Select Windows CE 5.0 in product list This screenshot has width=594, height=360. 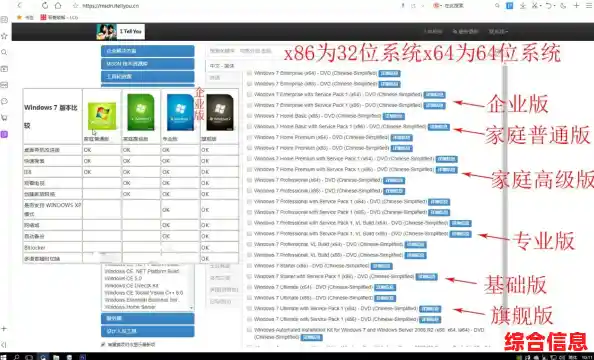pyautogui.click(x=123, y=278)
